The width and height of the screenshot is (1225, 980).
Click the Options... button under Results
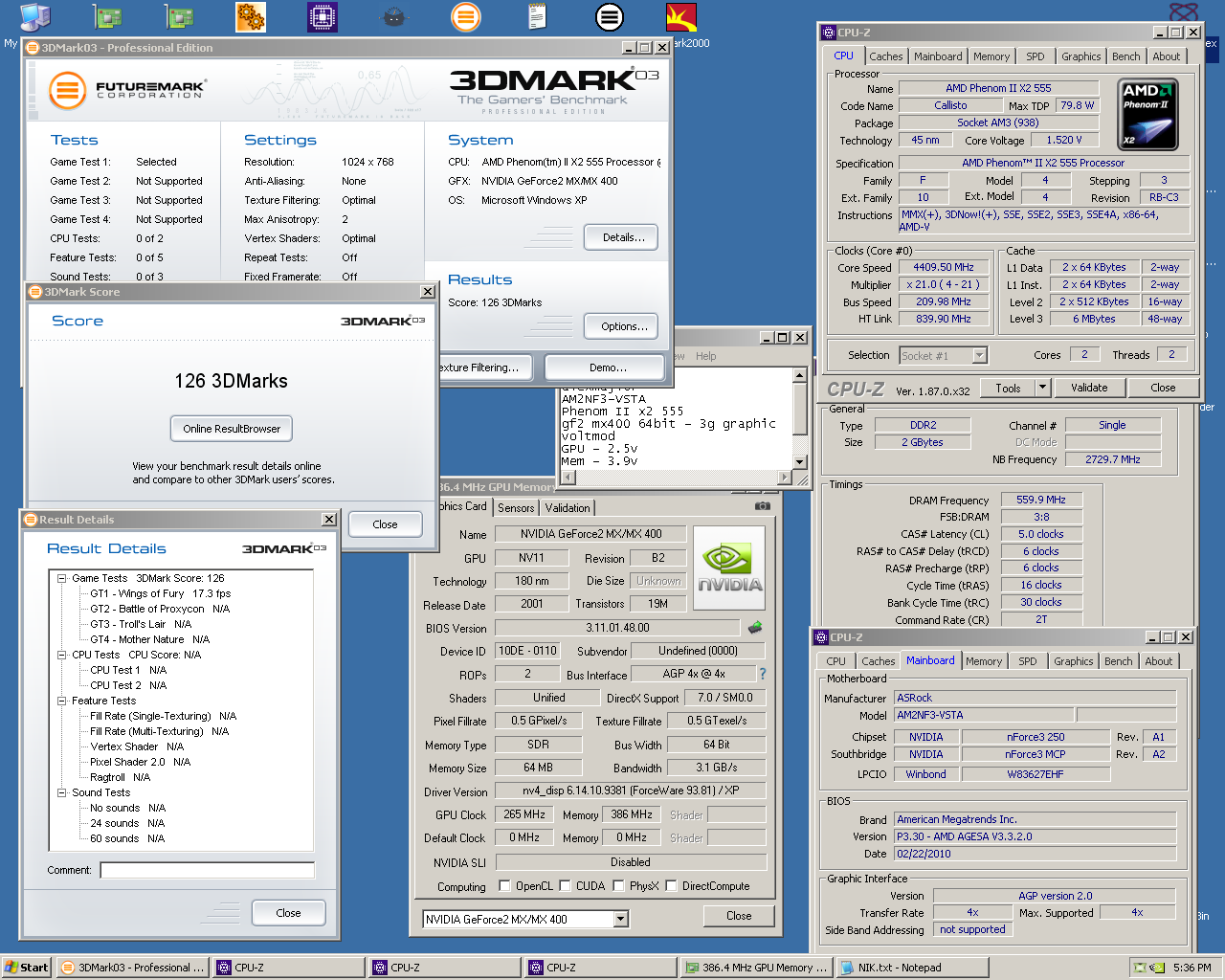[623, 326]
